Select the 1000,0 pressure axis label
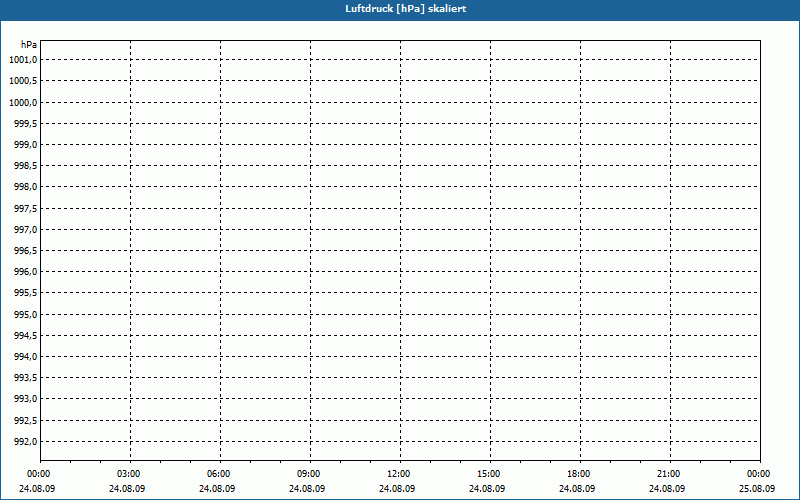The image size is (800, 500). click(23, 102)
